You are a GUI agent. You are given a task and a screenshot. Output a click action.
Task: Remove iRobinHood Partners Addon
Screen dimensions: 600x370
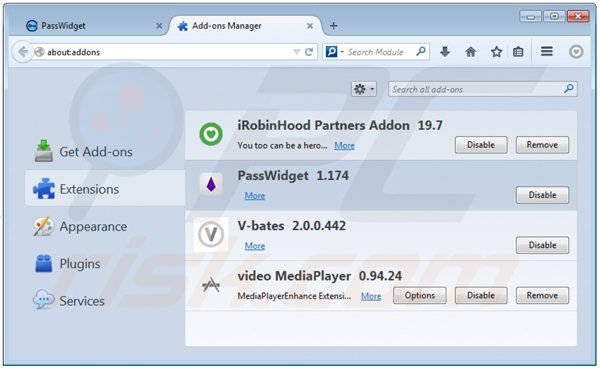(542, 145)
